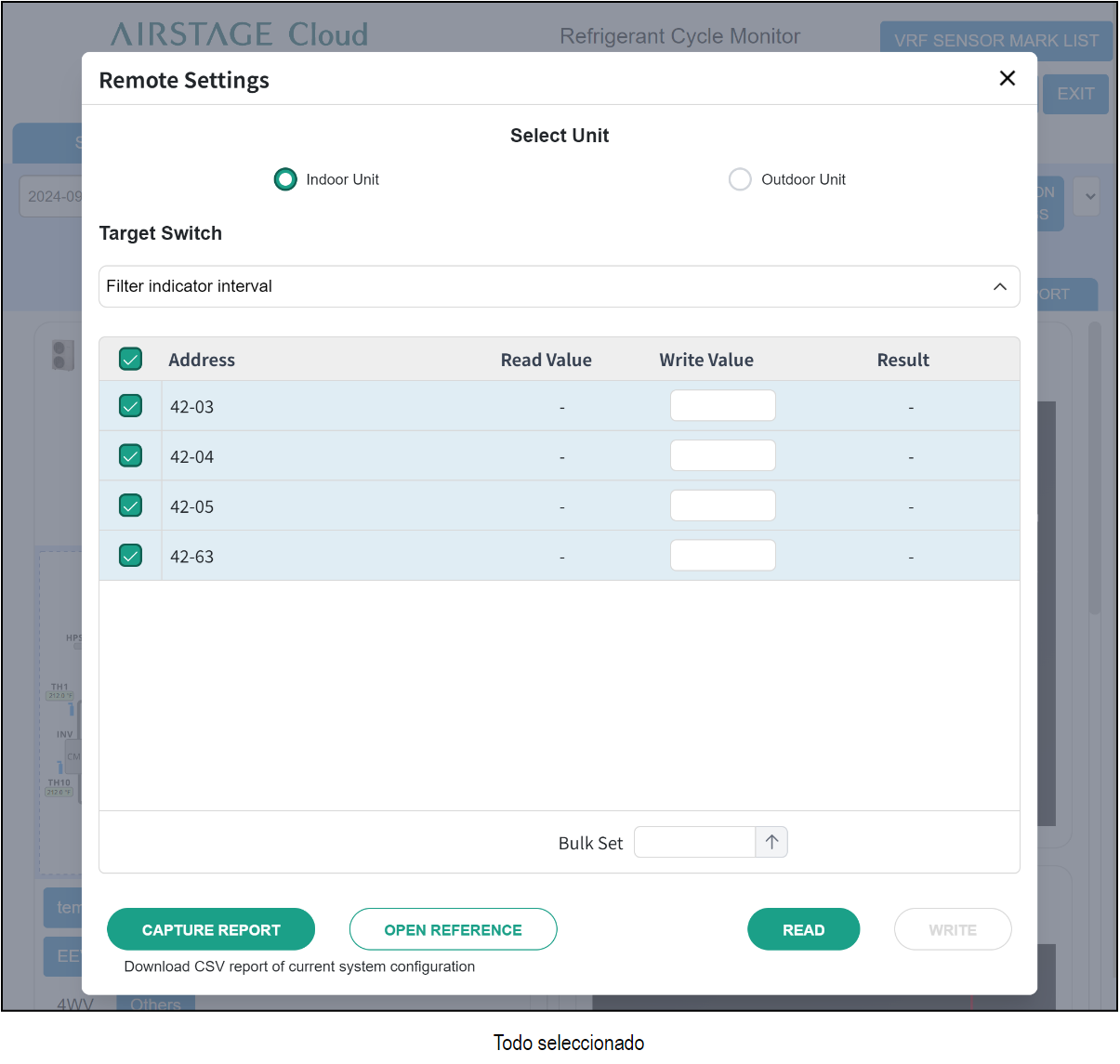This screenshot has height=1064, width=1120.
Task: Close the Remote Settings dialog
Action: point(1007,79)
